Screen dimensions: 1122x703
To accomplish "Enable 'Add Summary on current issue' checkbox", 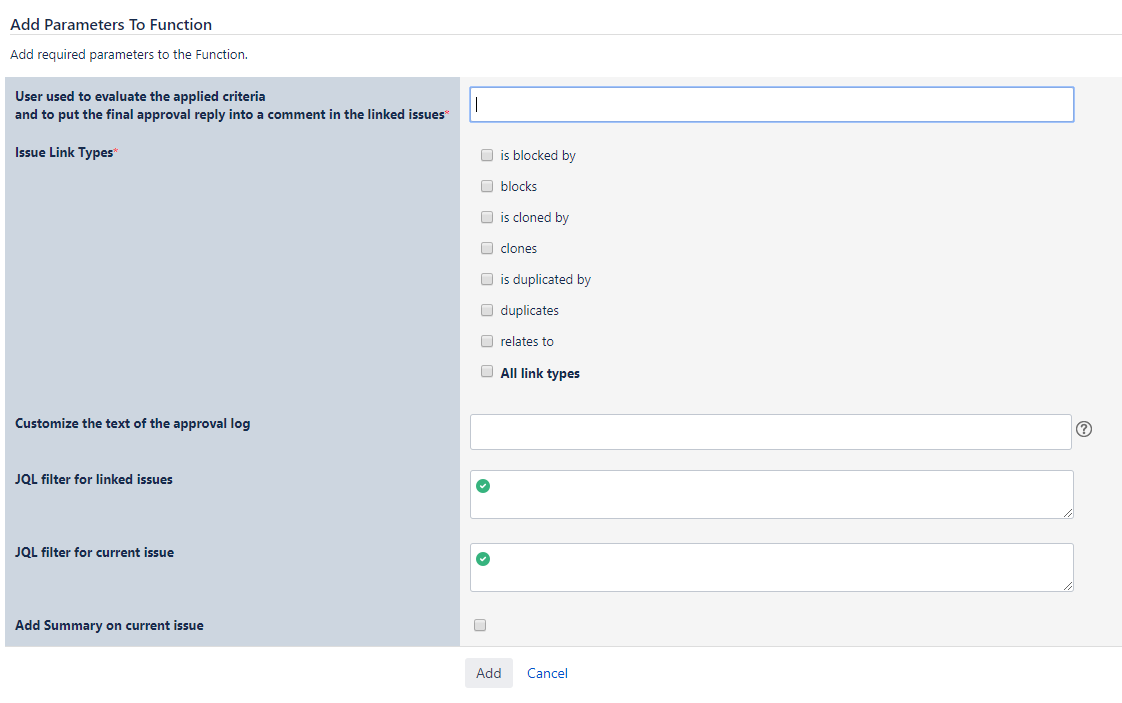I will coord(480,625).
